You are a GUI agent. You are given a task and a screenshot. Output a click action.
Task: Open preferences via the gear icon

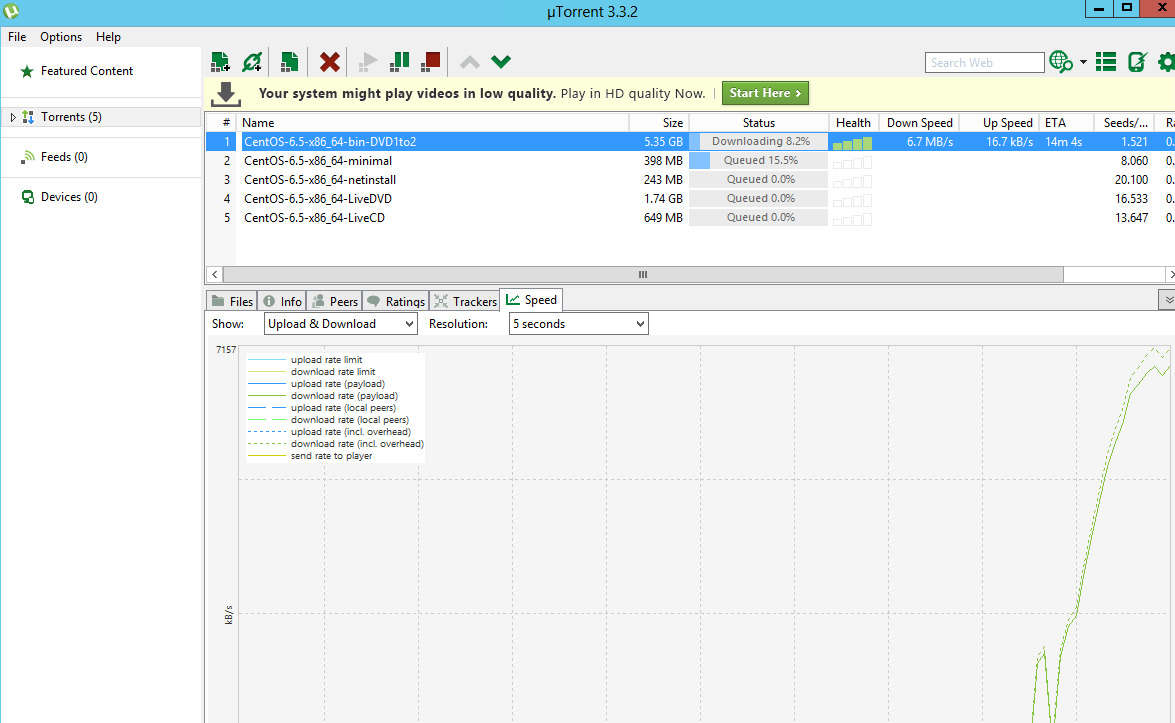pos(1166,61)
